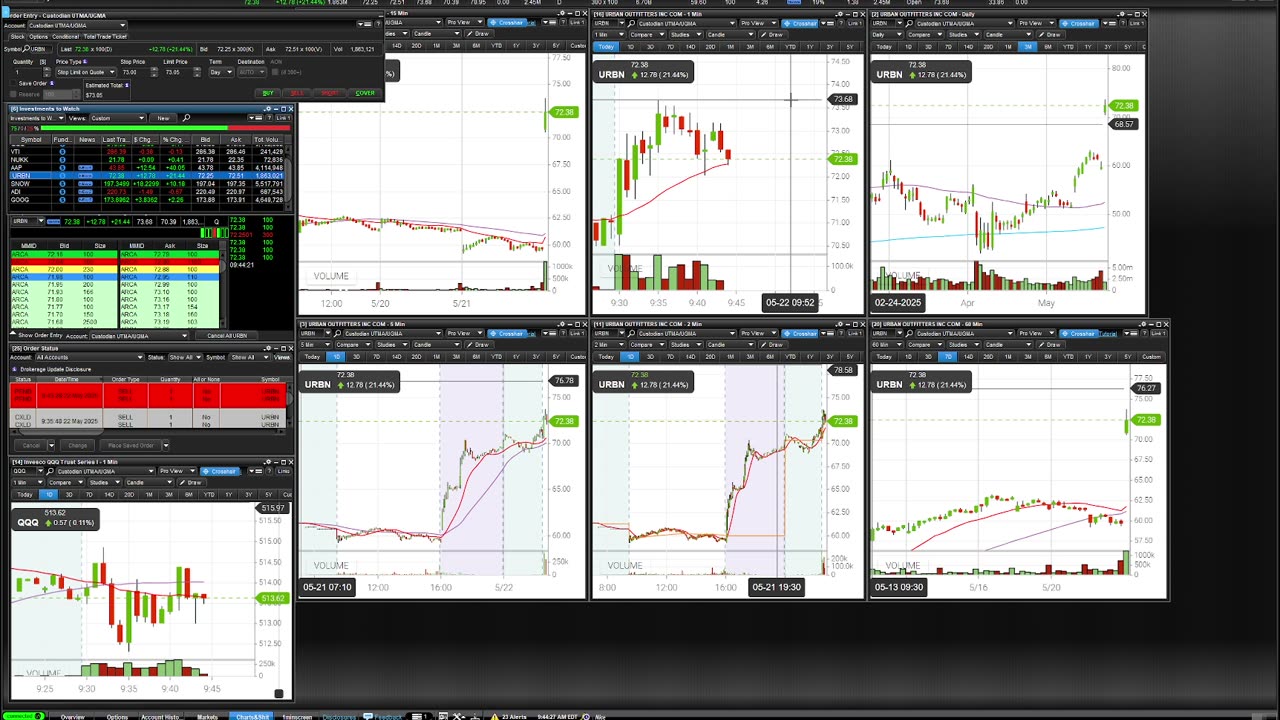Image resolution: width=1280 pixels, height=720 pixels.
Task: Click the green connected status indicator
Action: pyautogui.click(x=24, y=716)
